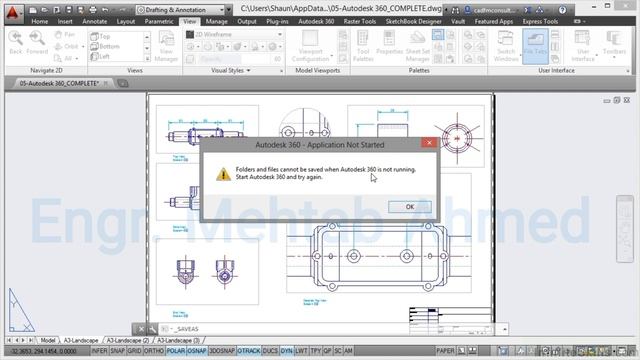Toggle POLAR tracking in status bar
This screenshot has height=360, width=640.
[x=176, y=351]
